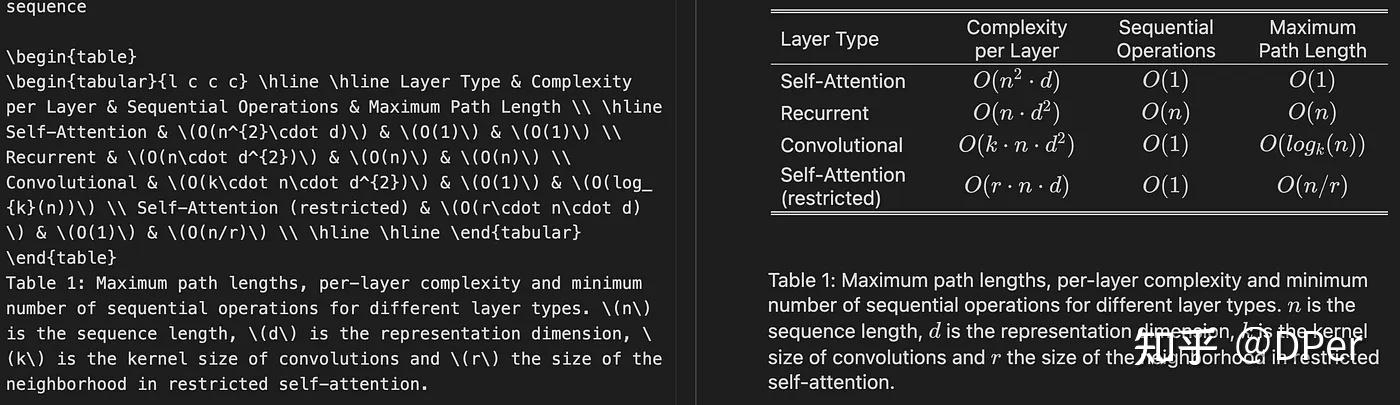This screenshot has height=405, width=1400.
Task: Click the O(n² · d) complexity cell
Action: click(x=1016, y=82)
